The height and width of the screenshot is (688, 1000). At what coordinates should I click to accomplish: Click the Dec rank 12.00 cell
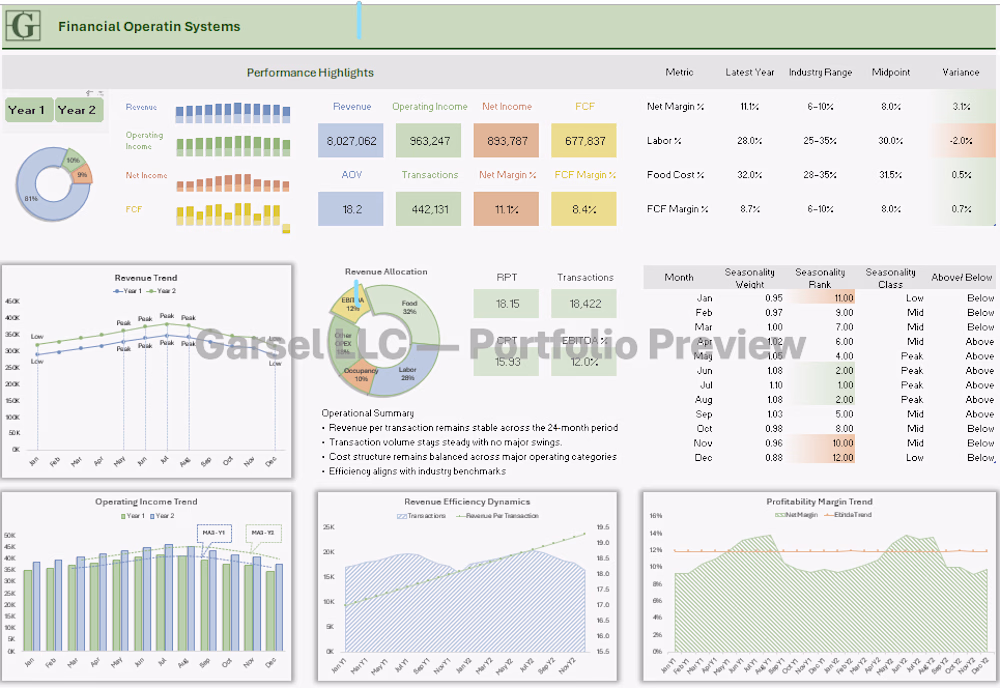click(820, 457)
